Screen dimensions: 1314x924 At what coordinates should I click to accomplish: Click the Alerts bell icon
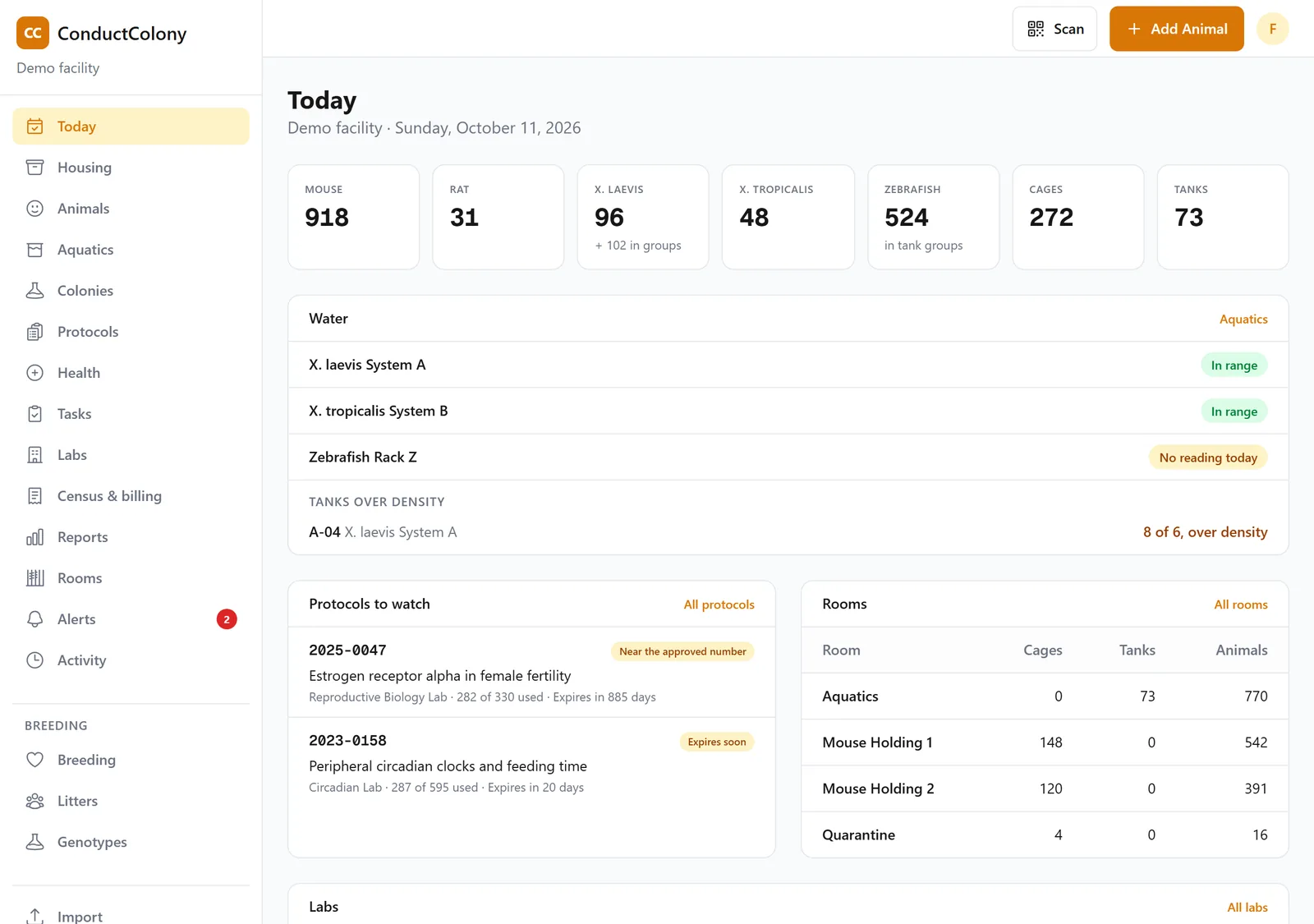click(x=34, y=619)
